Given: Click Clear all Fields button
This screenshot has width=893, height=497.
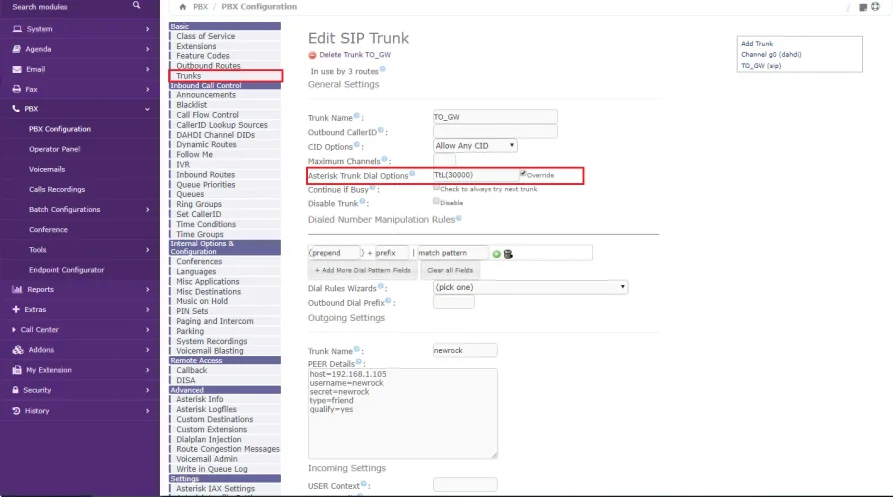Looking at the screenshot, I should (450, 270).
